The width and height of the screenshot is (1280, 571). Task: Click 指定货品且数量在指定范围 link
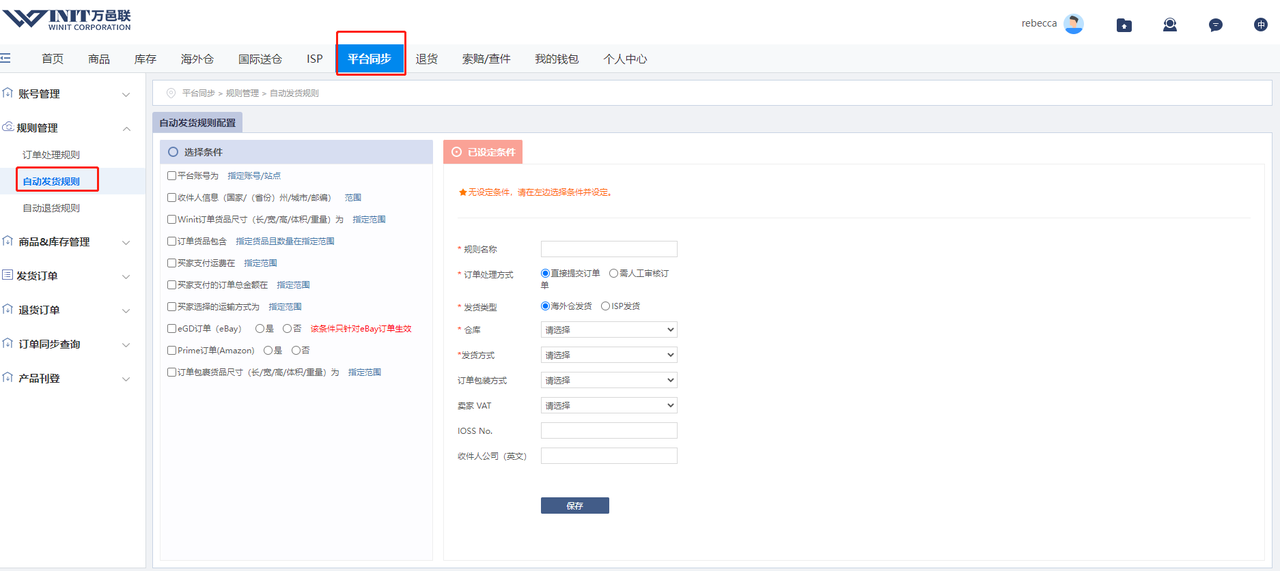[x=285, y=241]
